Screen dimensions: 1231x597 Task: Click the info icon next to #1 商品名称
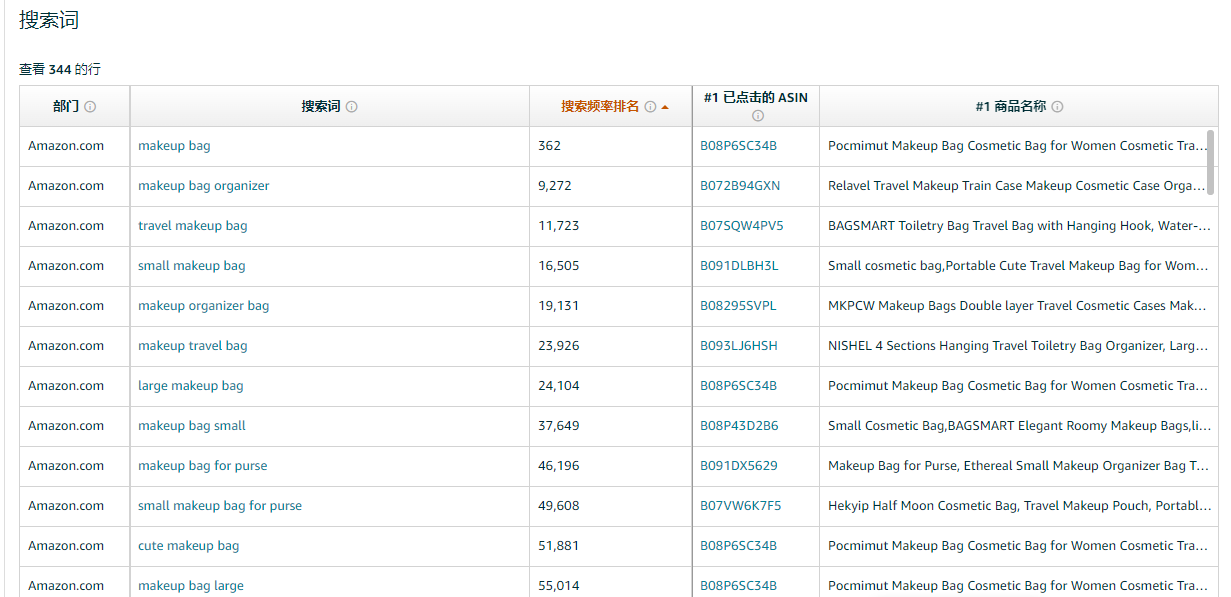(1057, 107)
